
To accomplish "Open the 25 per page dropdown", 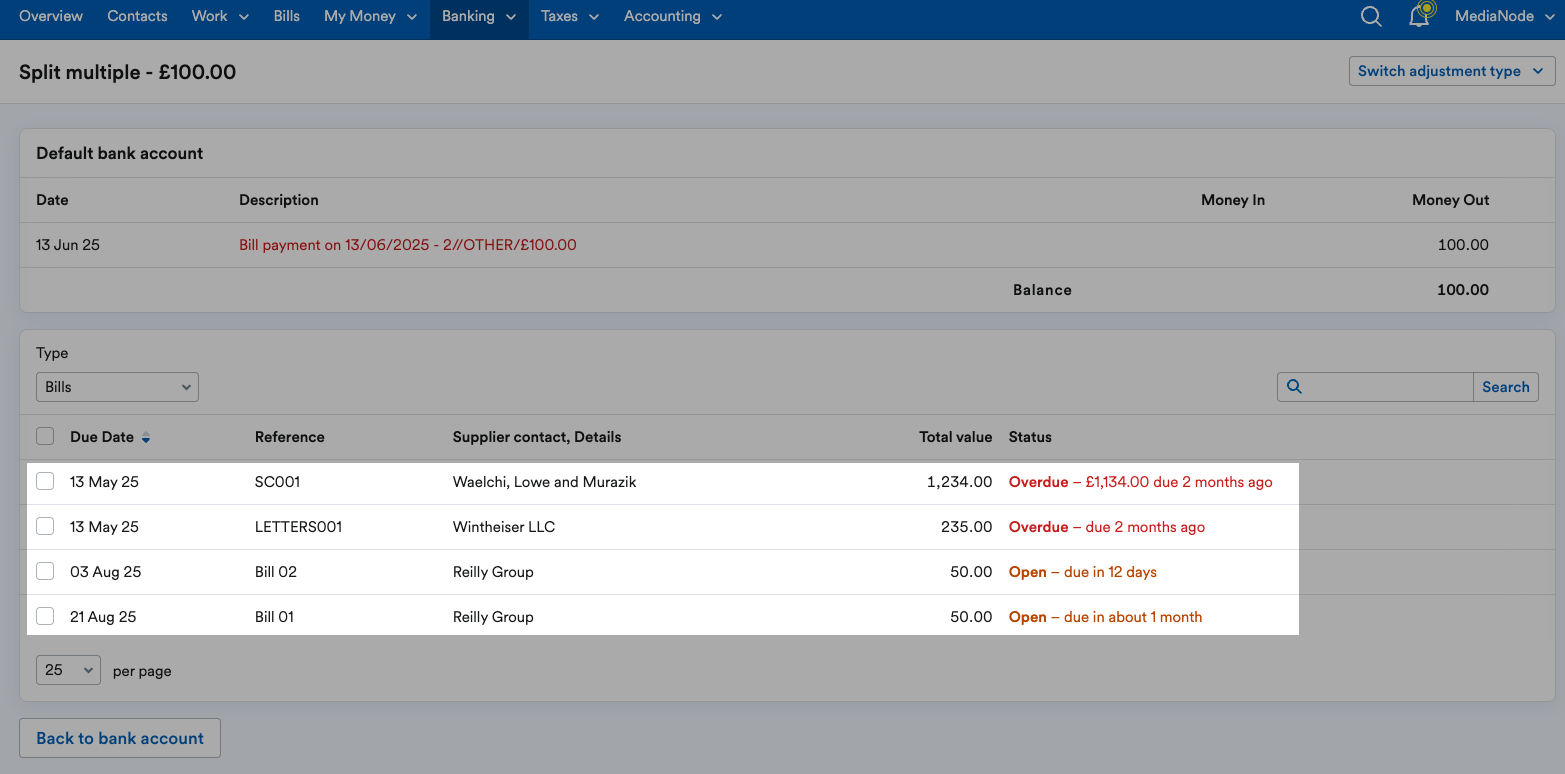I will [68, 670].
